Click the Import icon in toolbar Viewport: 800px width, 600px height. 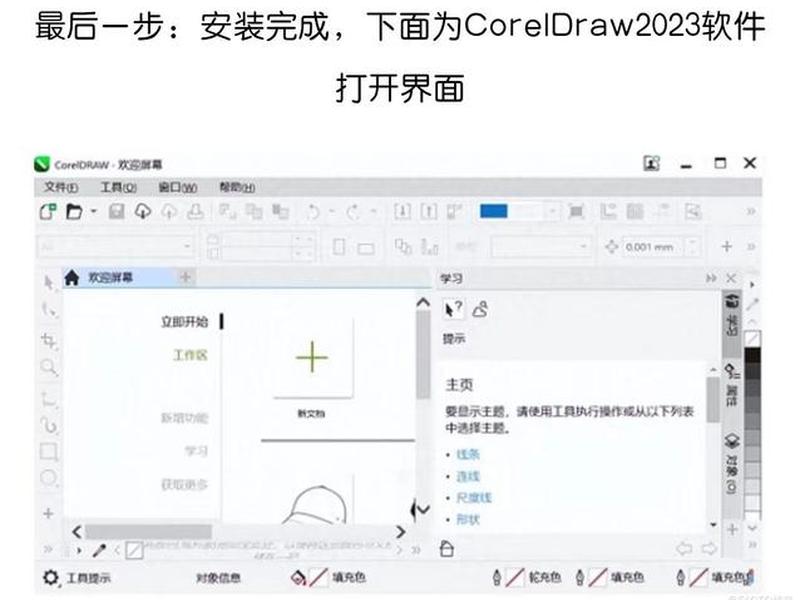point(402,211)
